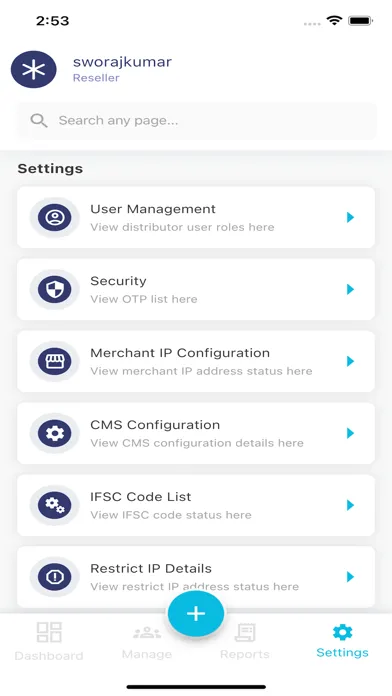This screenshot has height=696, width=392.
Task: Expand IFSC Code List arrow
Action: 350,505
